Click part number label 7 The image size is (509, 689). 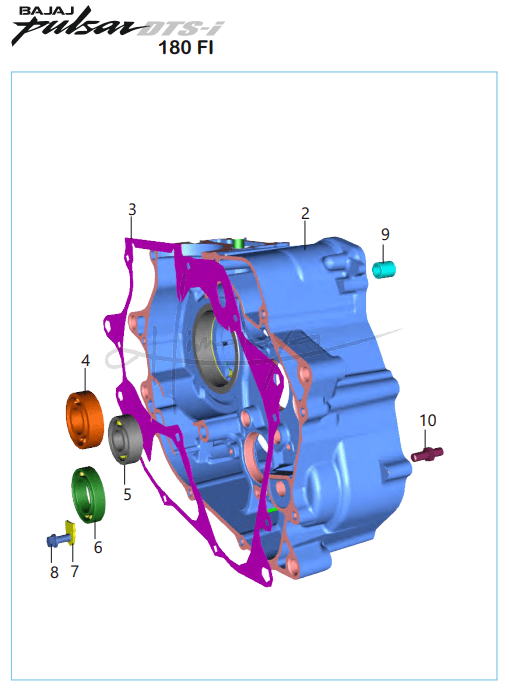tap(74, 571)
